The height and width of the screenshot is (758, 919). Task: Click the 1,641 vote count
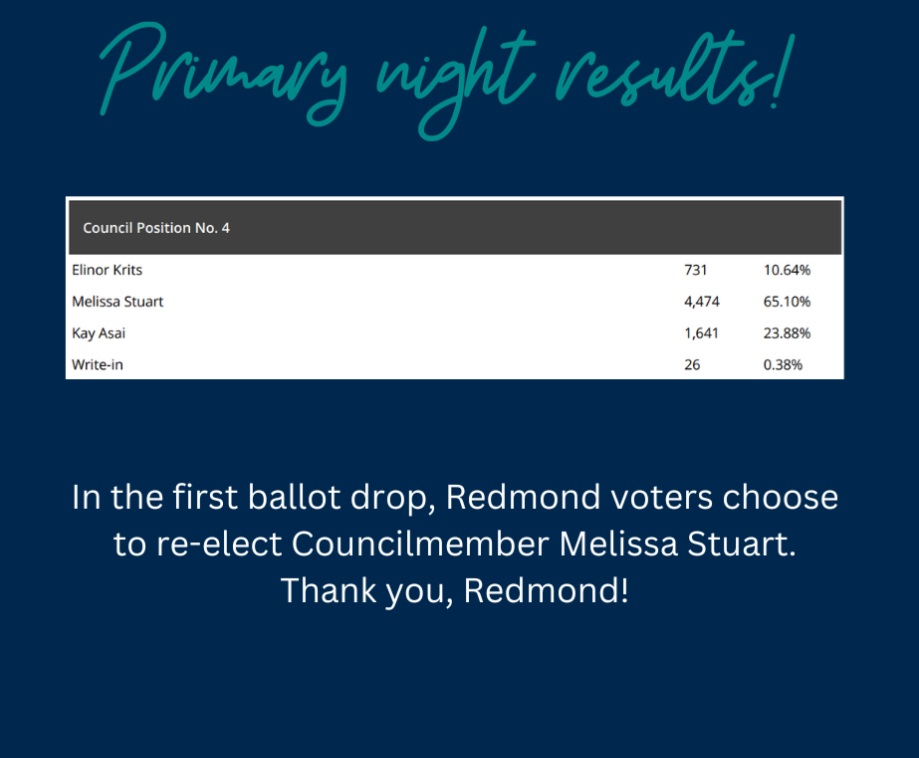tap(701, 334)
